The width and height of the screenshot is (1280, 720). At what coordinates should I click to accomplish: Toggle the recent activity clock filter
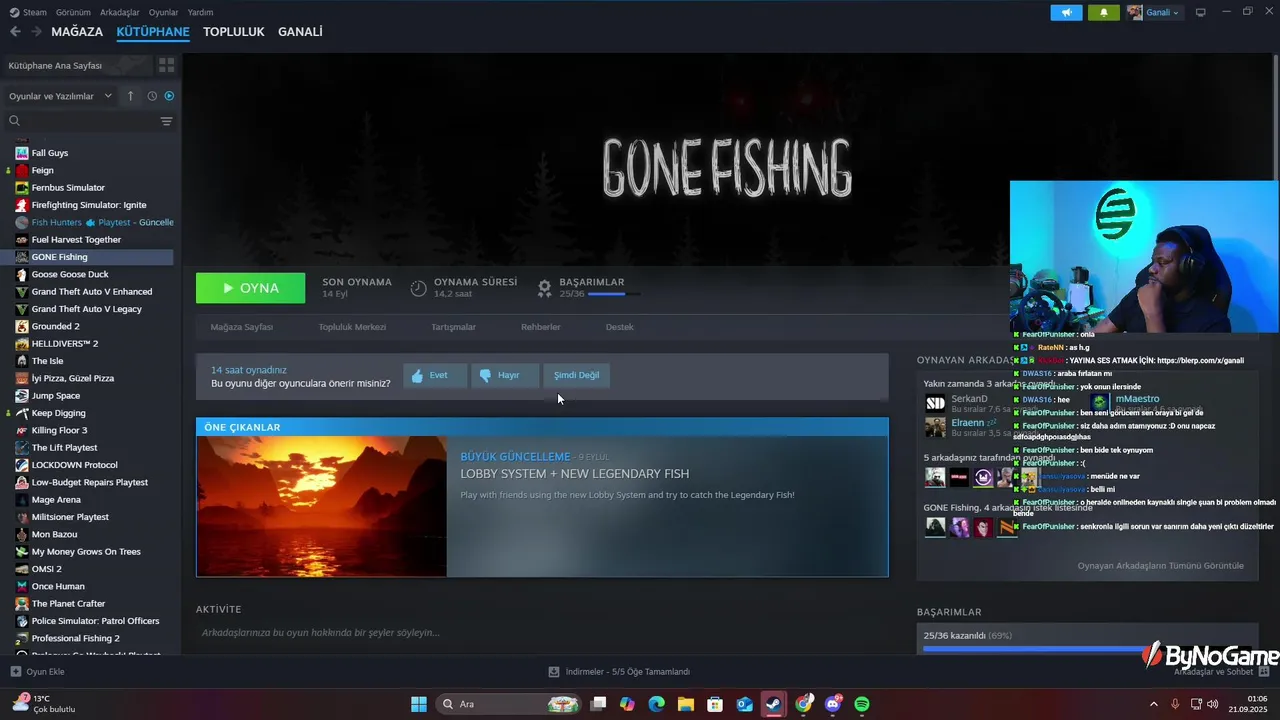(x=152, y=96)
